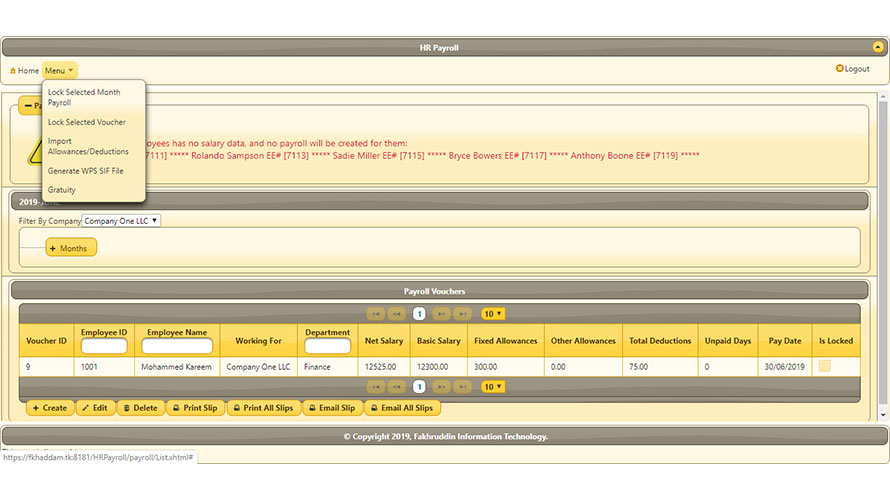Sort by Other Allowances column header

(x=583, y=341)
